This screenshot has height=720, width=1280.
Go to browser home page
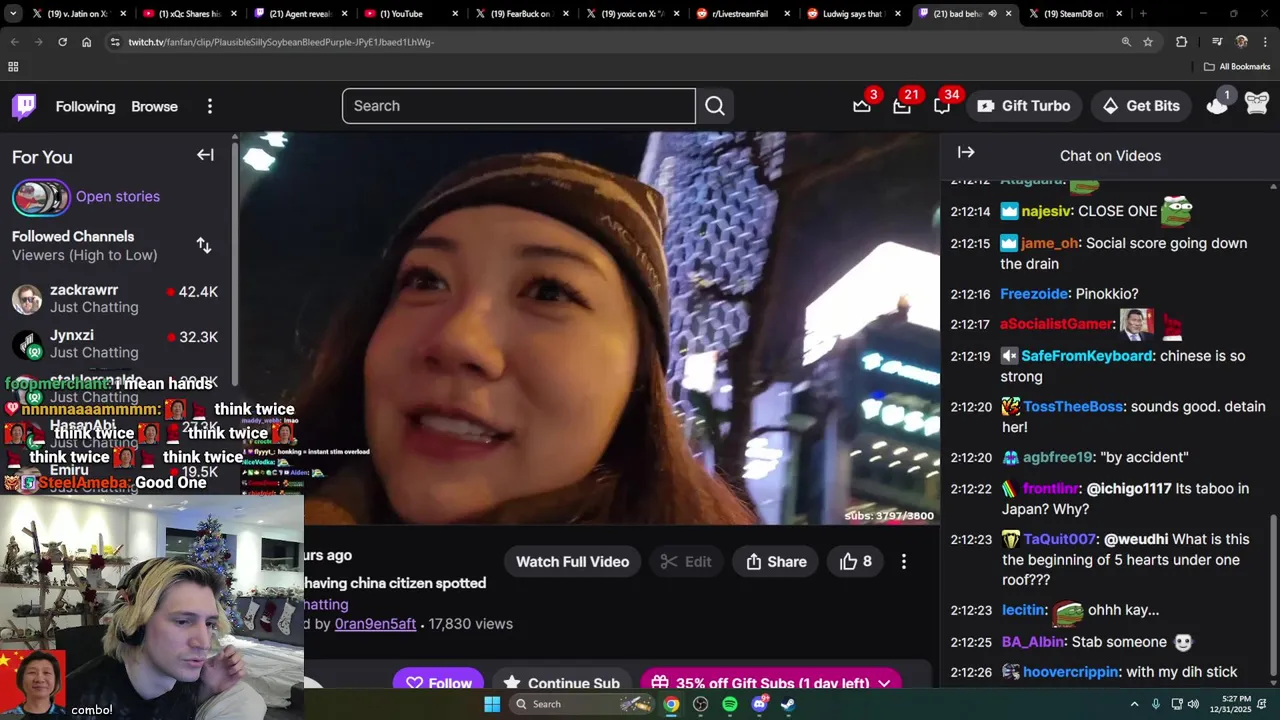tap(87, 42)
